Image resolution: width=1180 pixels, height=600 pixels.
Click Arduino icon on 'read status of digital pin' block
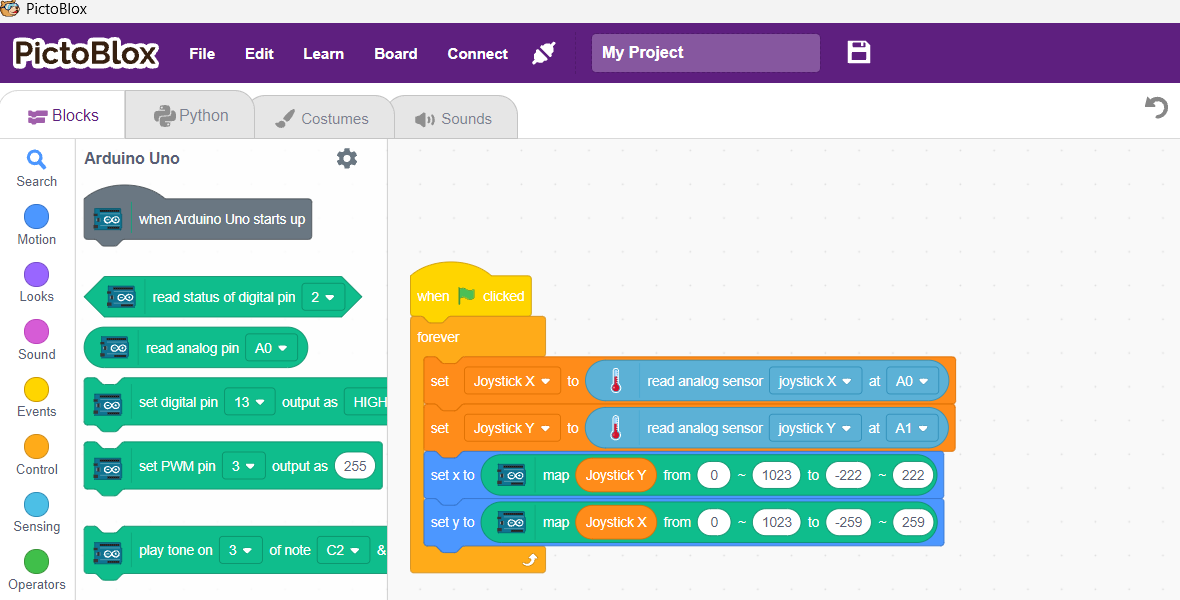[x=120, y=297]
